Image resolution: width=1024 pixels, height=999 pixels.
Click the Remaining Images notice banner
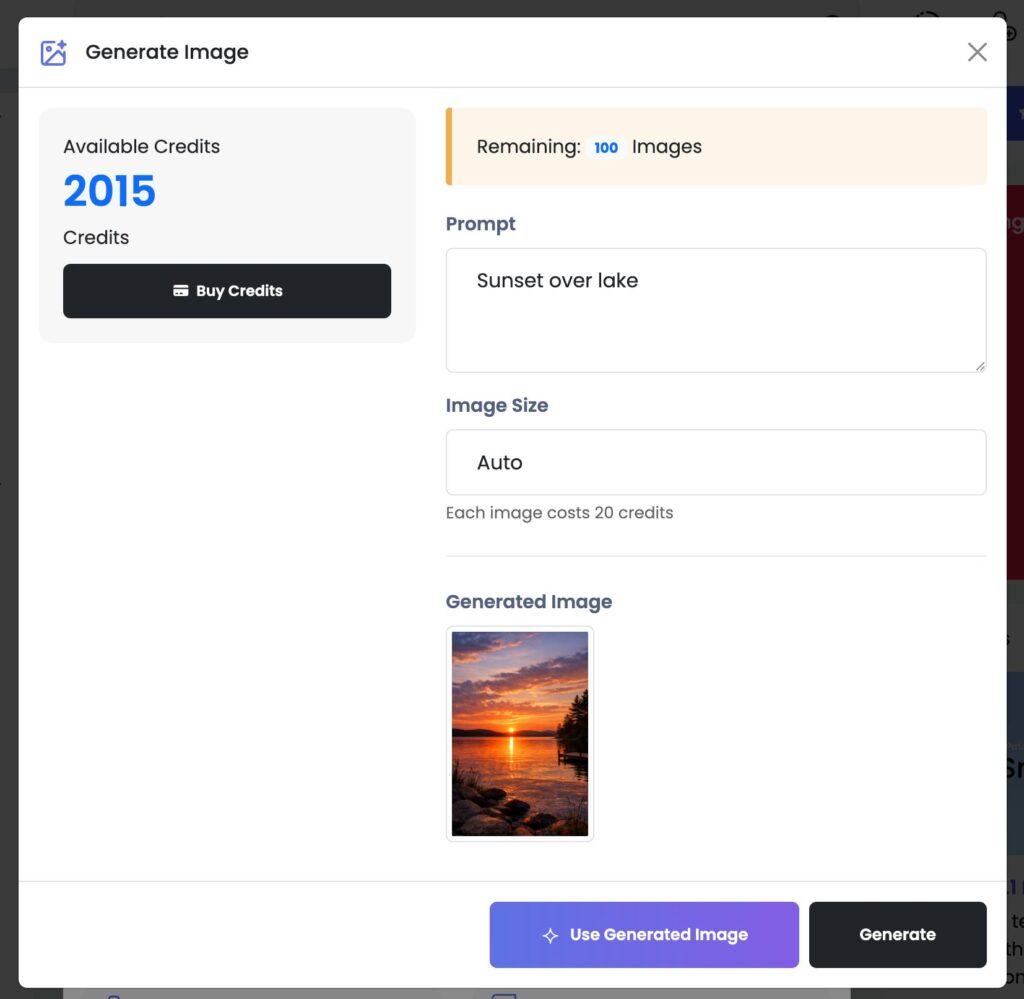point(800,147)
